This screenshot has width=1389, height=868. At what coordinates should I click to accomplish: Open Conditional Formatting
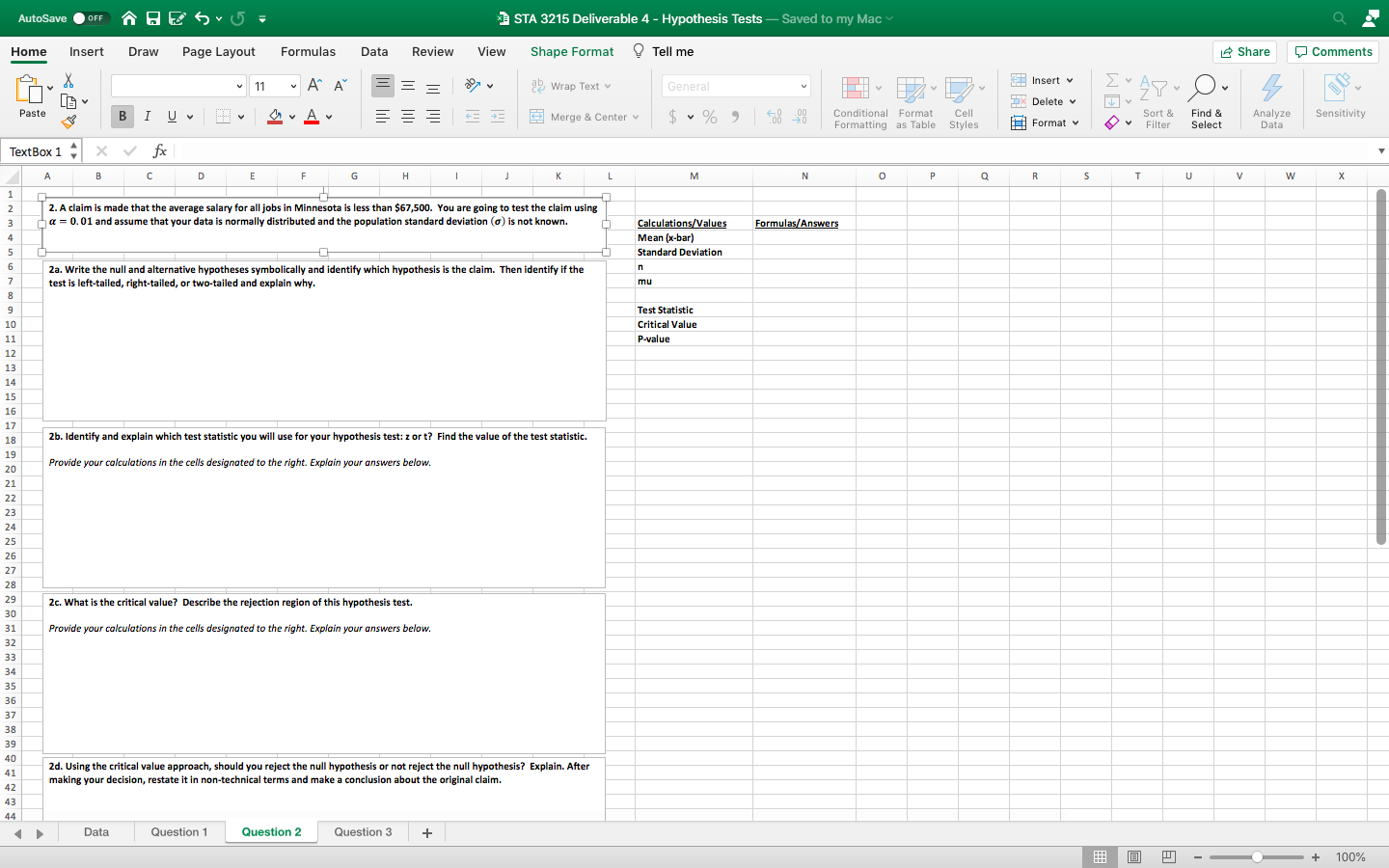(860, 101)
